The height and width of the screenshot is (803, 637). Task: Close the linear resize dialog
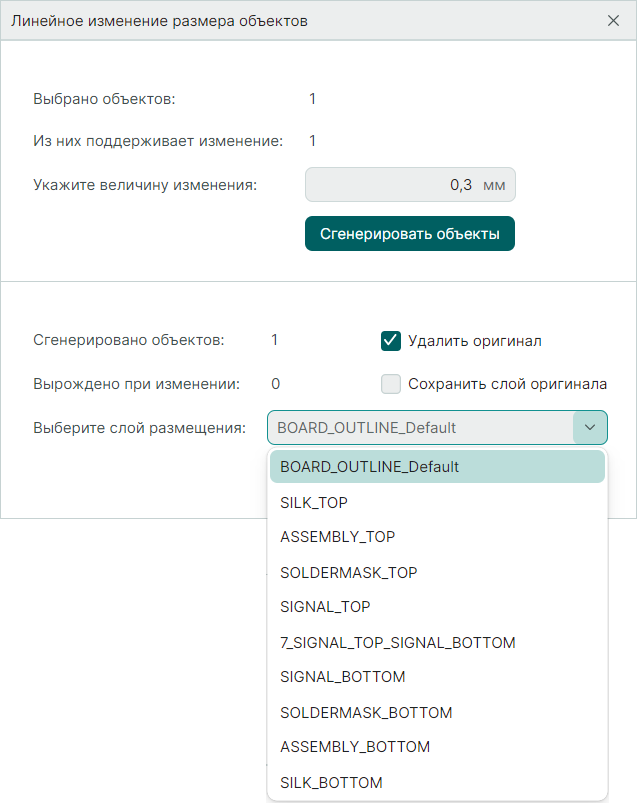[x=613, y=20]
